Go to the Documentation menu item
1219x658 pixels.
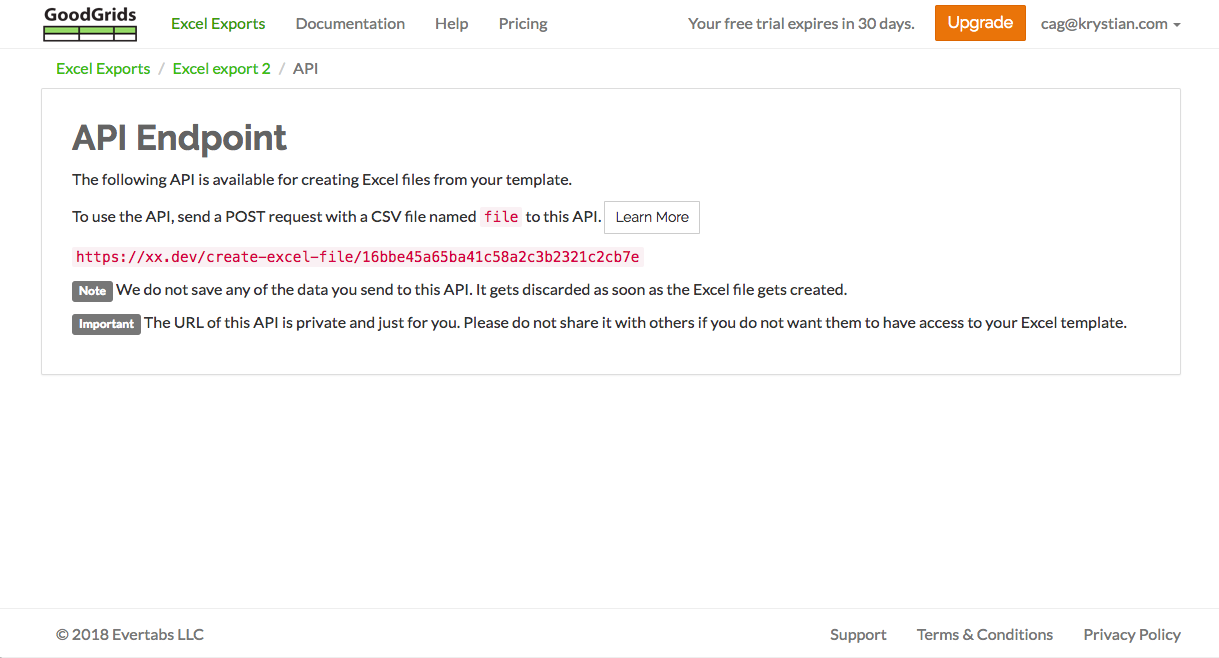(350, 24)
